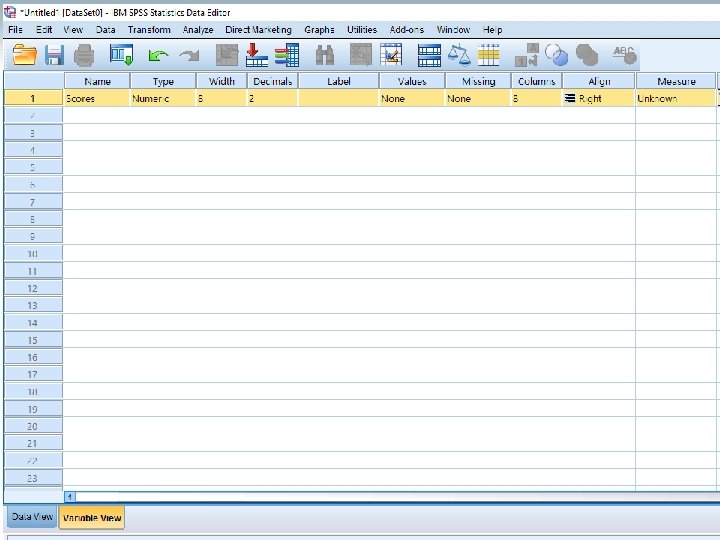Click the Open data document folder icon
Viewport: 720px width, 540px height.
pos(24,55)
